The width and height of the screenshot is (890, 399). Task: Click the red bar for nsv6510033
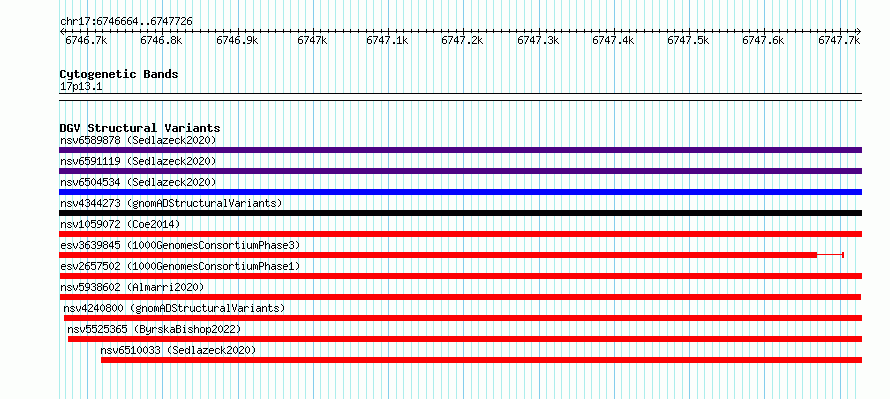pyautogui.click(x=481, y=360)
